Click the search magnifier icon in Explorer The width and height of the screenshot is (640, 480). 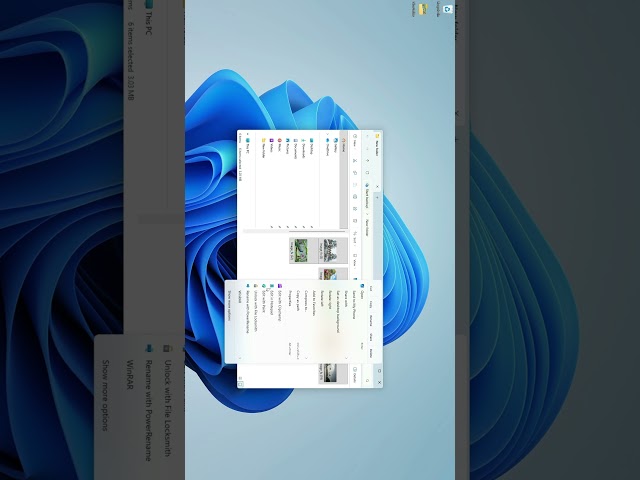point(367,380)
